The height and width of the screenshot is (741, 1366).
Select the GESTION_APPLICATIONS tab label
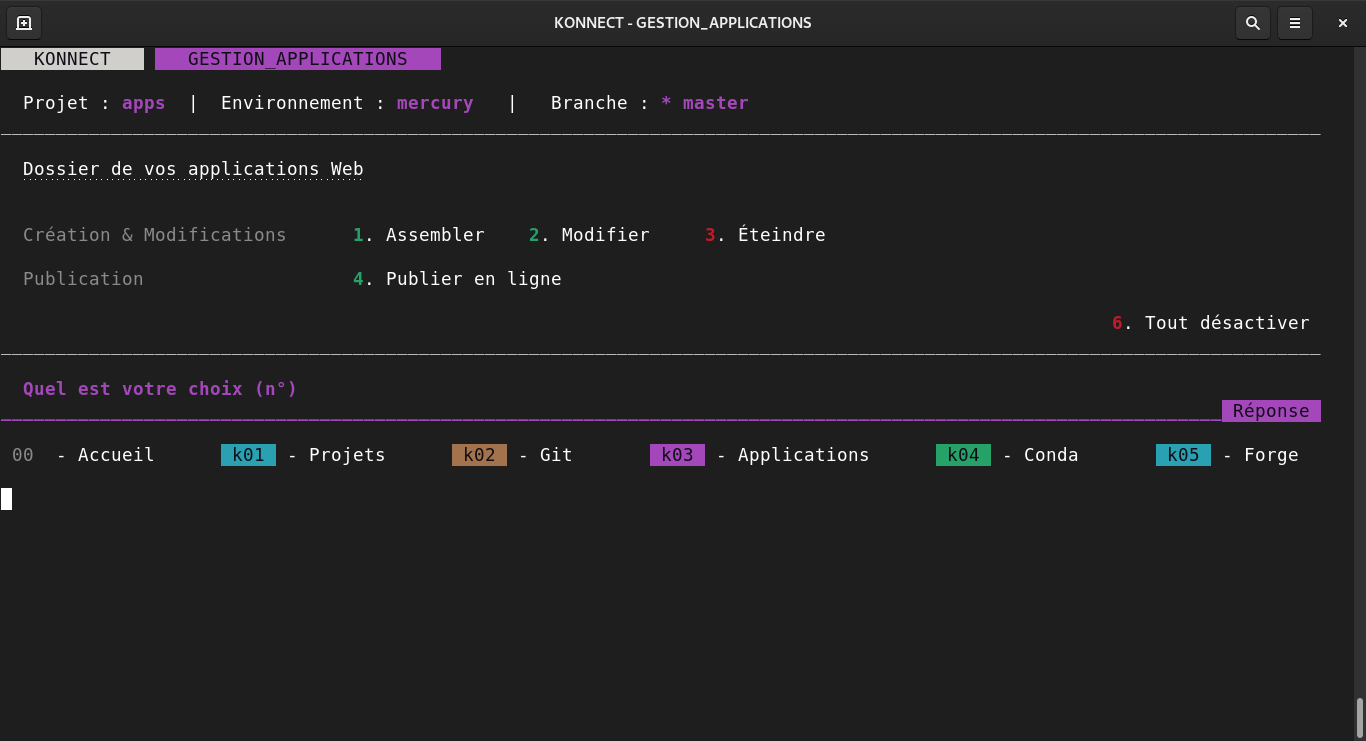pos(297,59)
